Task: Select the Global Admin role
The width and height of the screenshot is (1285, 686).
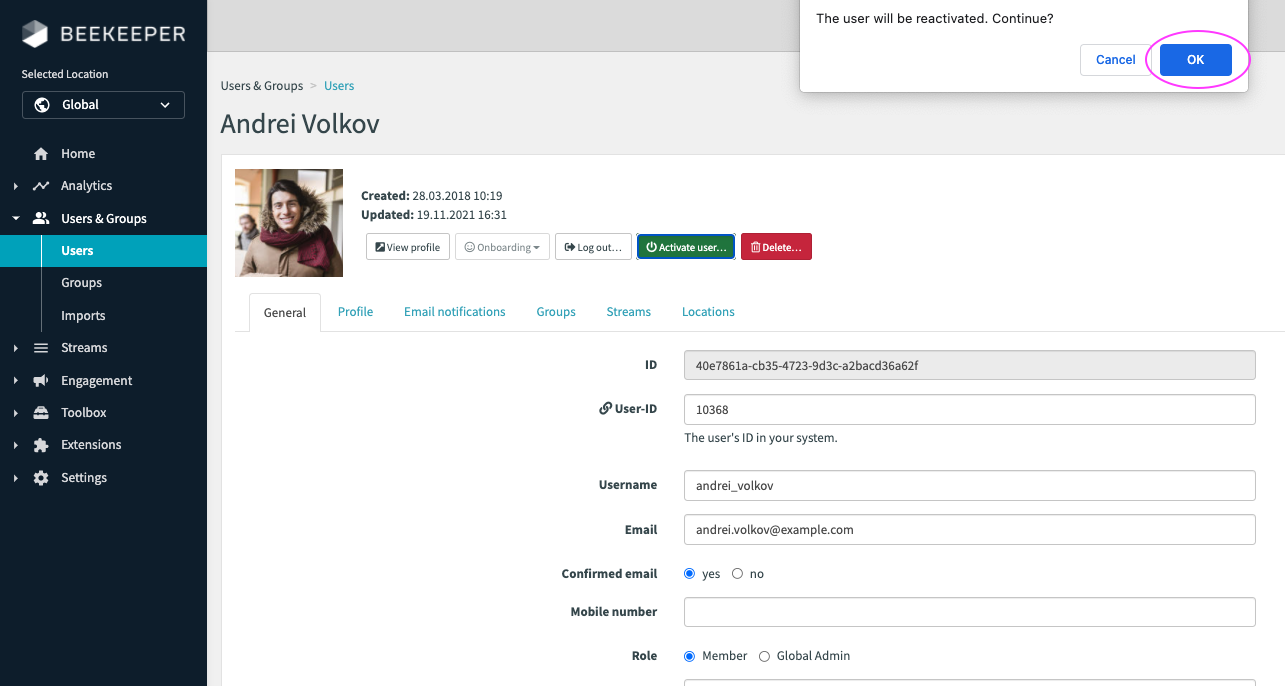Action: tap(764, 656)
